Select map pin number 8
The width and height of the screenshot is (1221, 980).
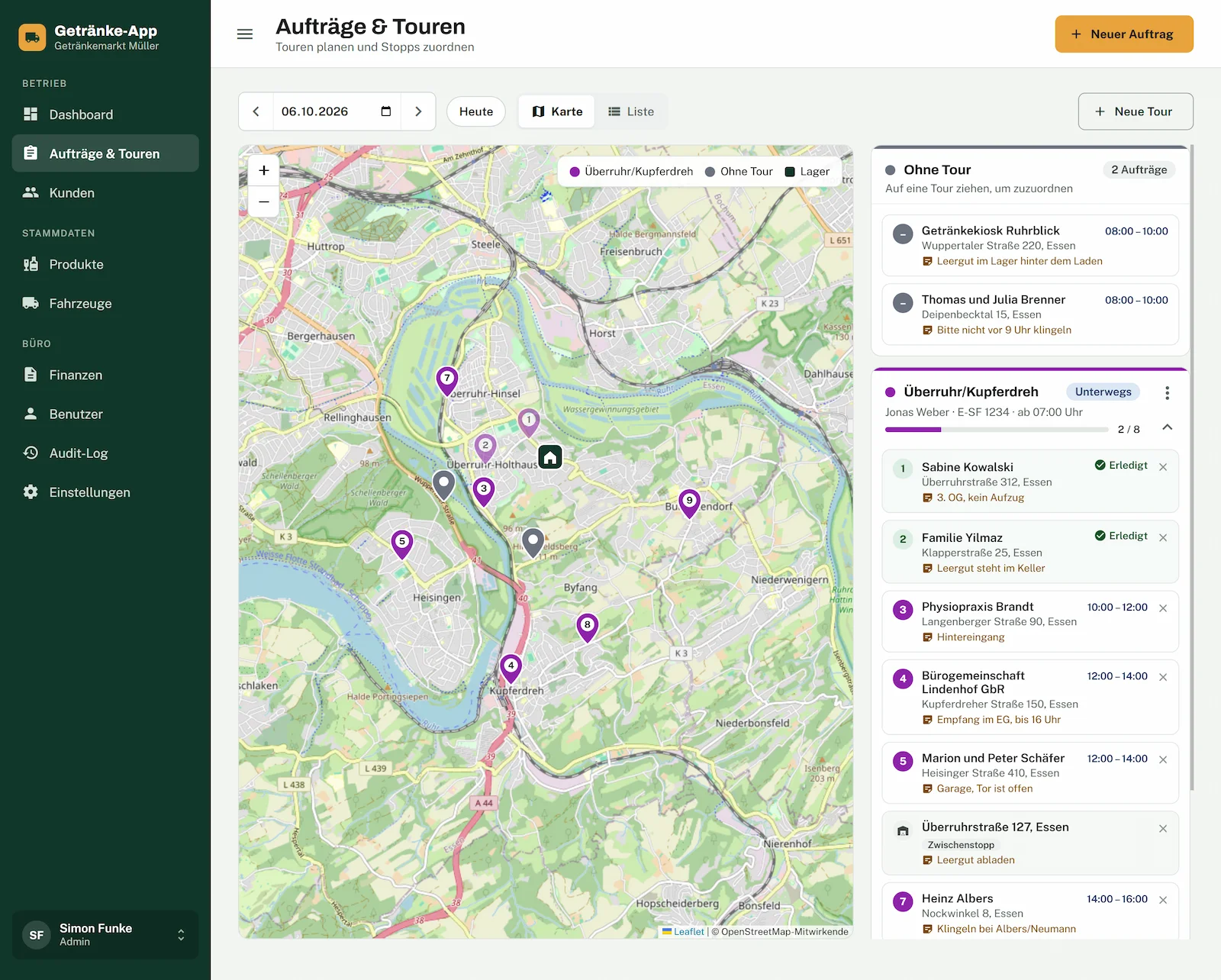click(x=587, y=627)
